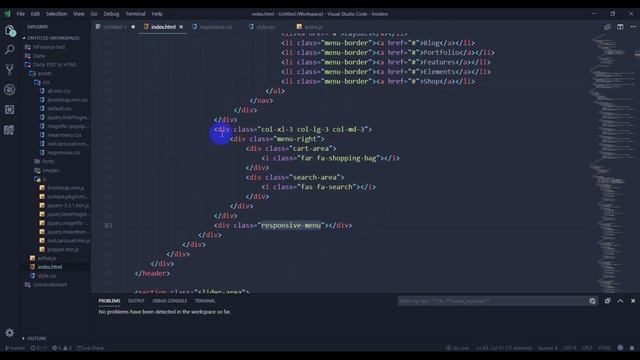The height and width of the screenshot is (360, 640).
Task: Select the Output panel tab
Action: coord(136,301)
